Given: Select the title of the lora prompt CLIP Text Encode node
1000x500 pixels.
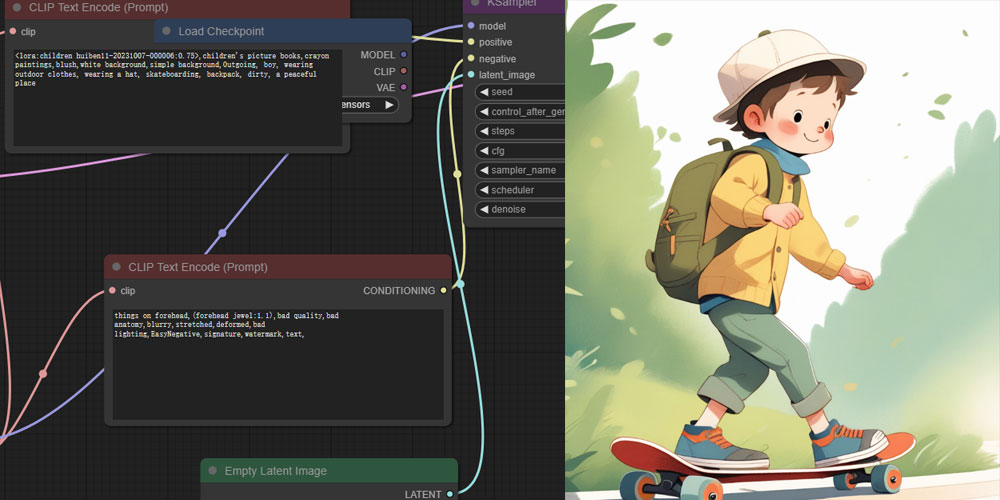Looking at the screenshot, I should (98, 8).
